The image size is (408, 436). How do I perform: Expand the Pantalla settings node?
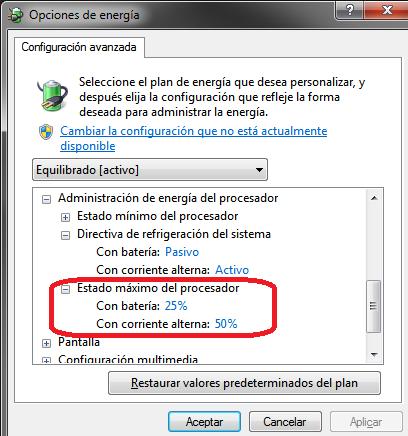(x=46, y=343)
